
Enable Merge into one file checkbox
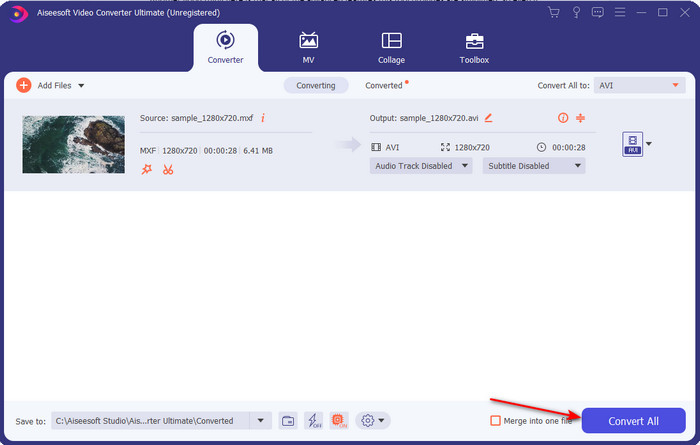click(495, 420)
